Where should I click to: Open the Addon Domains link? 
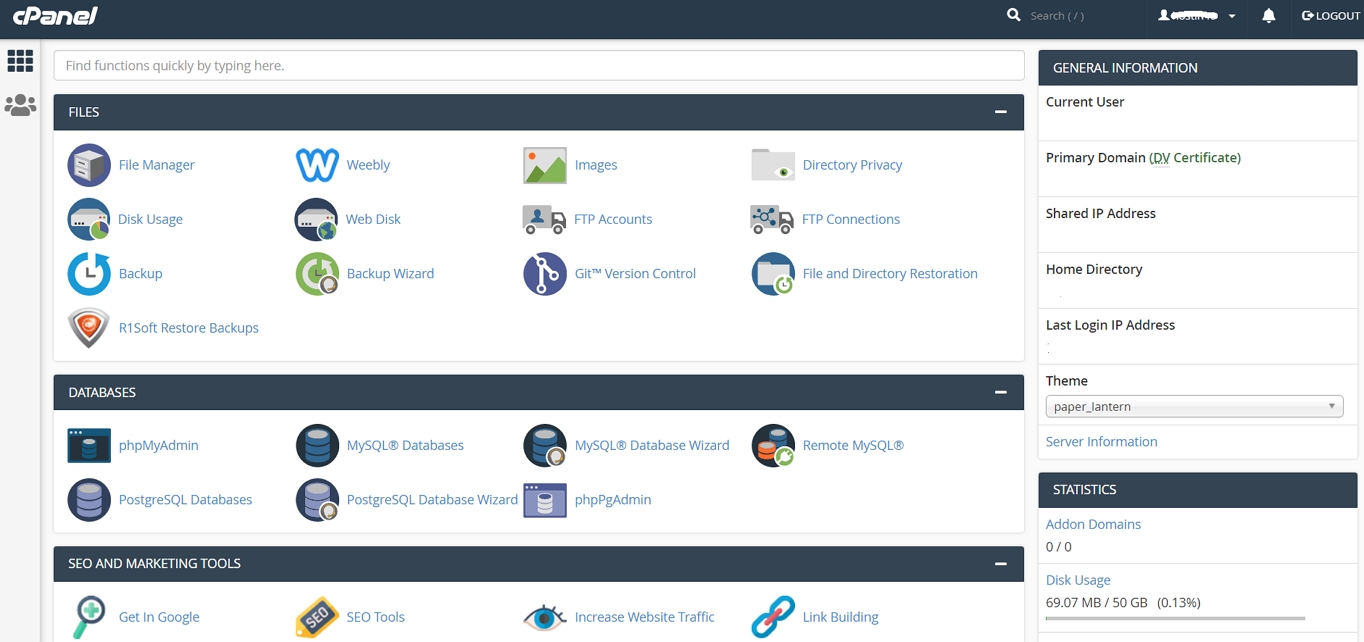[1093, 524]
